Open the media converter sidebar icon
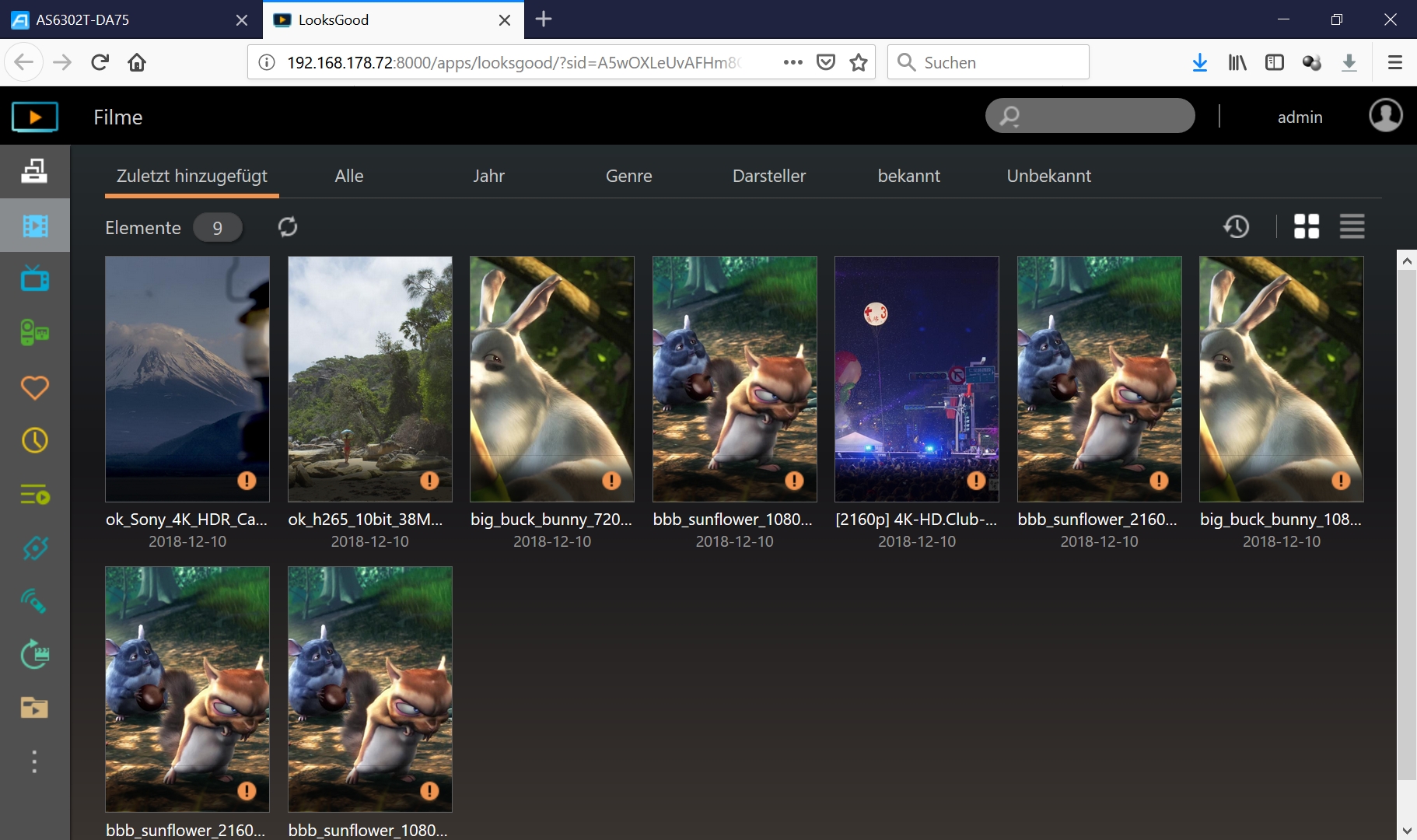This screenshot has height=840, width=1417. pyautogui.click(x=35, y=654)
